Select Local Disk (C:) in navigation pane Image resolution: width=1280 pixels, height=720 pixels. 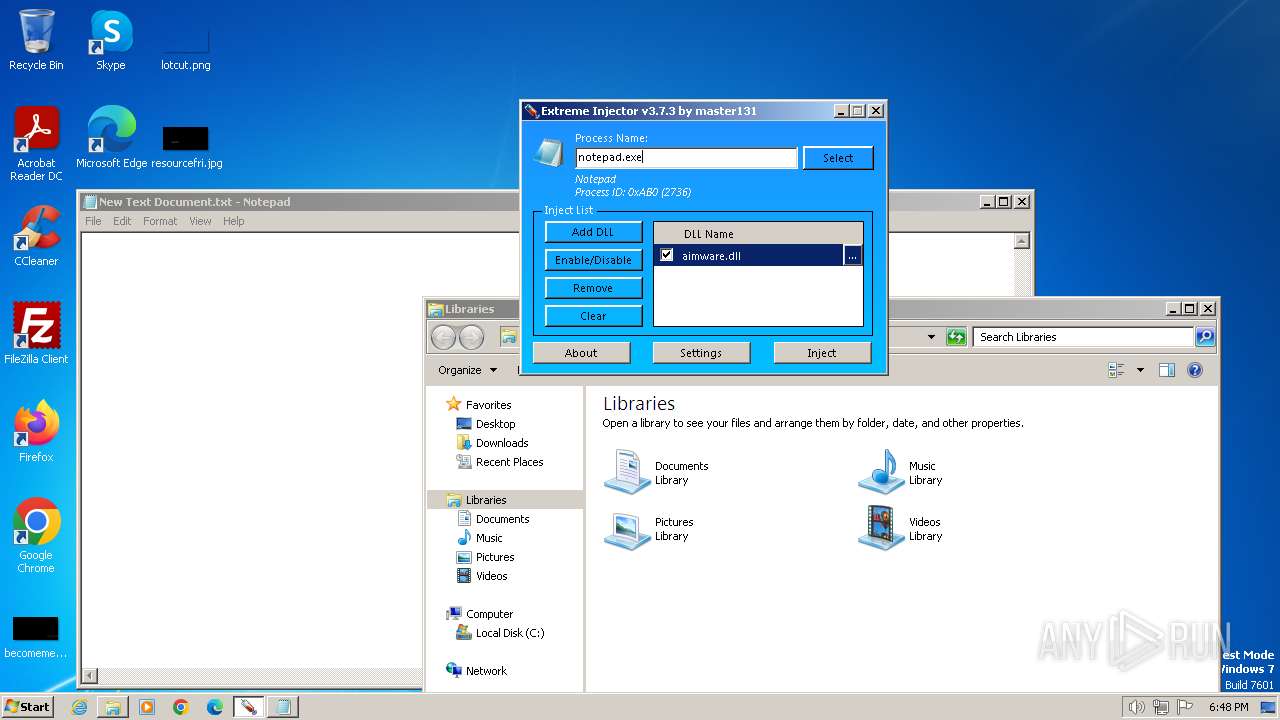510,633
